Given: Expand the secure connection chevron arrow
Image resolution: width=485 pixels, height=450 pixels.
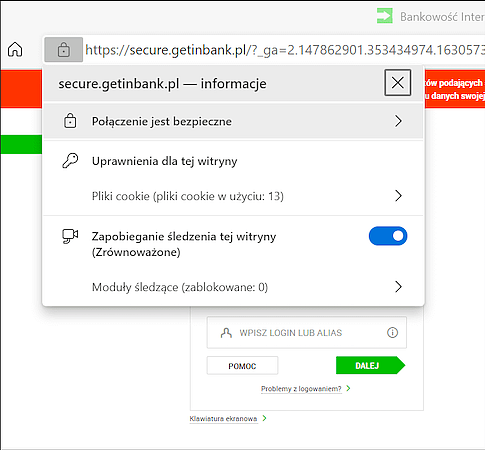Looking at the screenshot, I should pyautogui.click(x=398, y=121).
